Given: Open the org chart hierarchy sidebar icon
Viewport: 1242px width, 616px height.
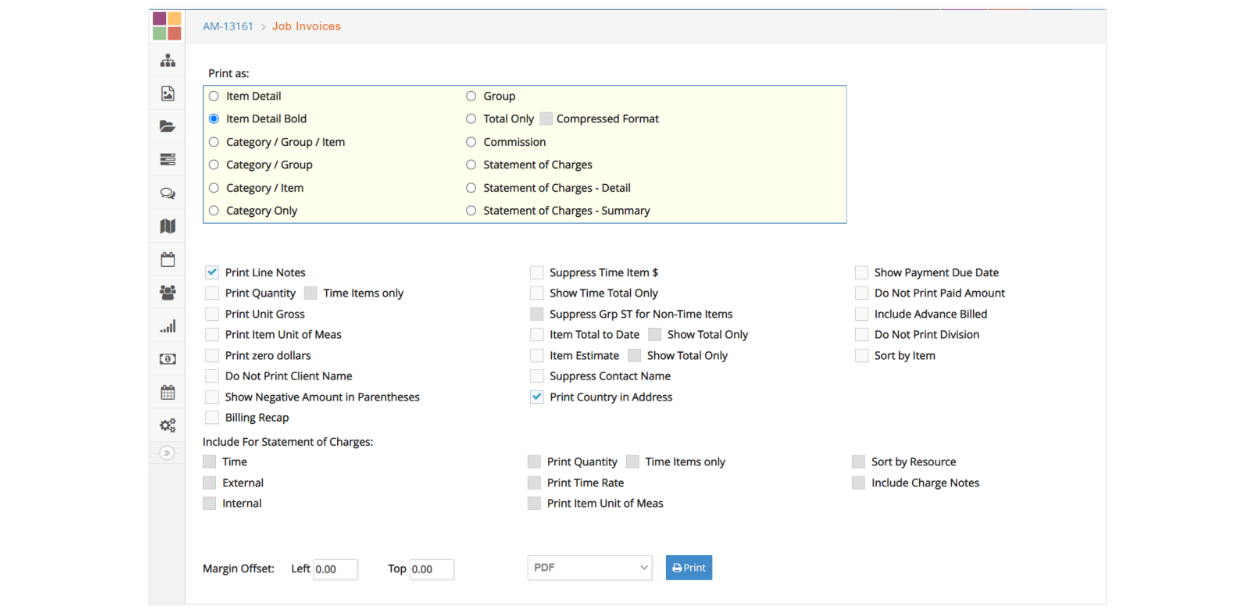Looking at the screenshot, I should tap(167, 61).
